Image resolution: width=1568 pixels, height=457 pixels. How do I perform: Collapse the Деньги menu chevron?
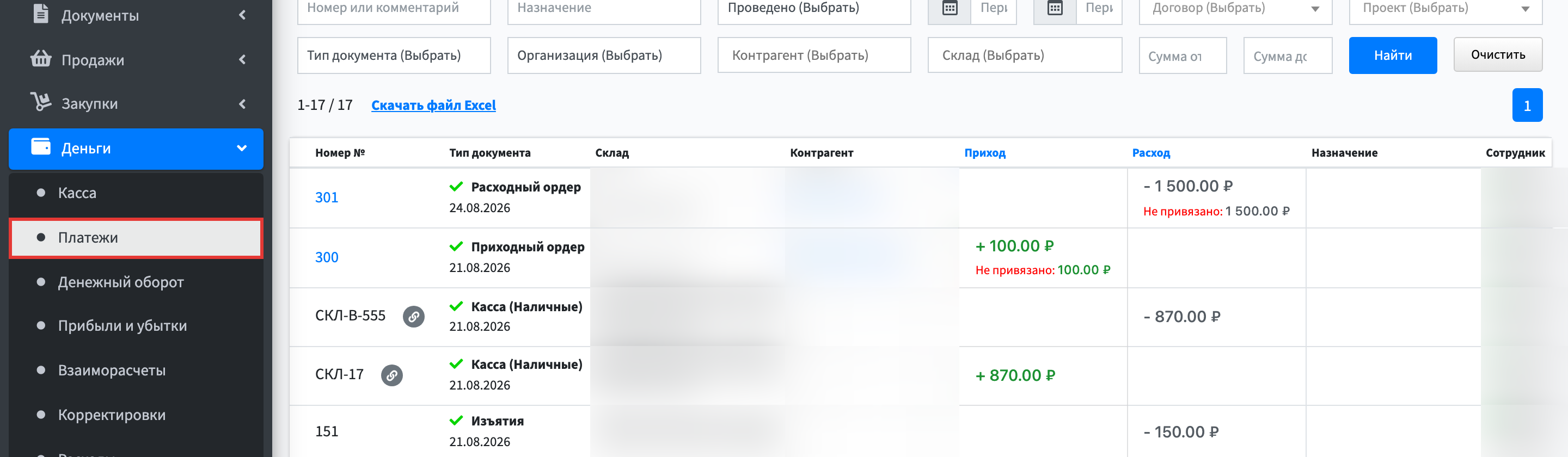[242, 148]
